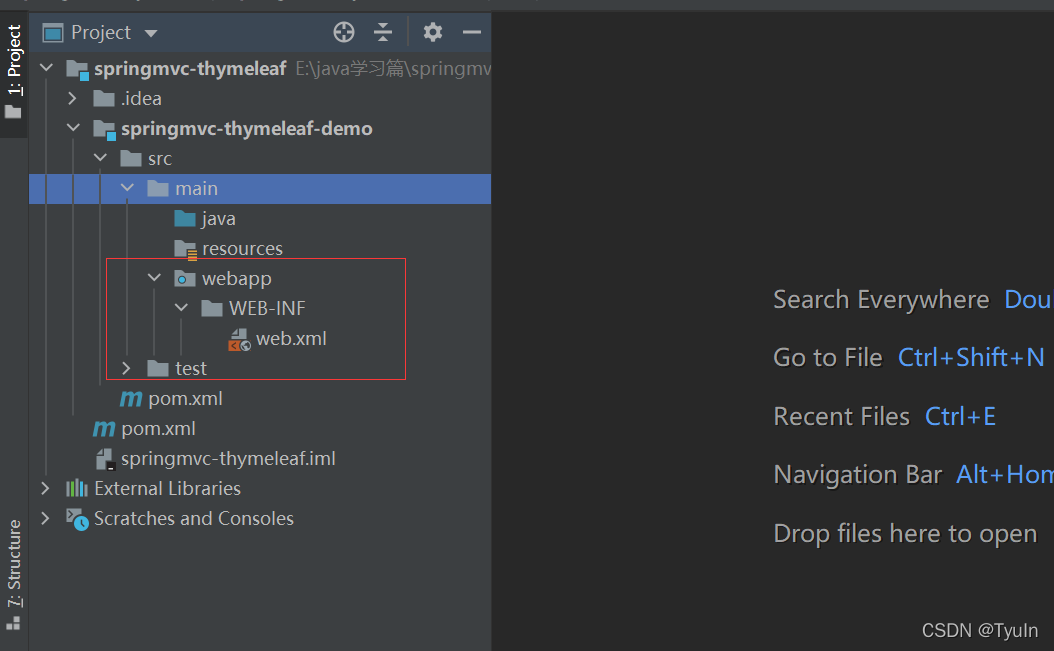Open the Project panel settings gear

pos(433,32)
